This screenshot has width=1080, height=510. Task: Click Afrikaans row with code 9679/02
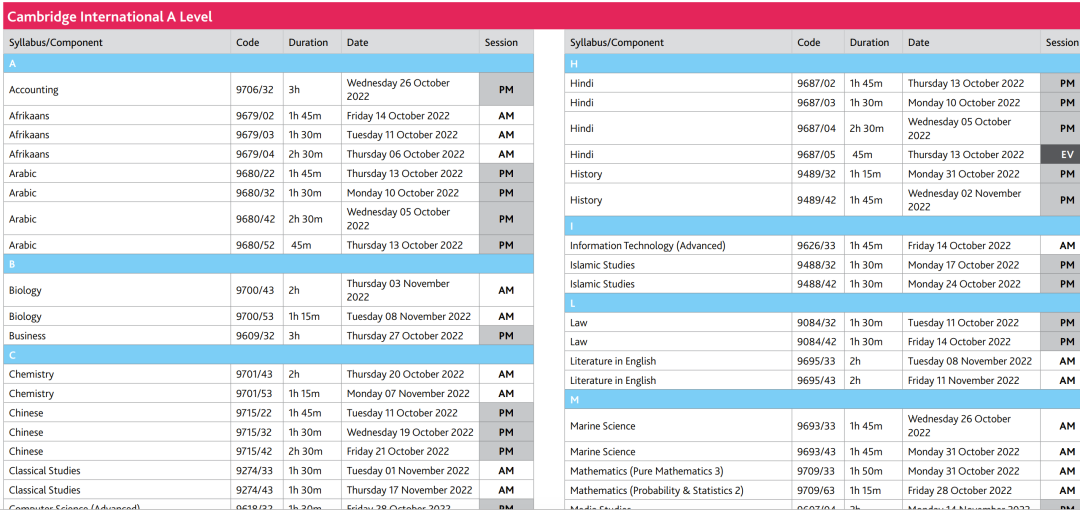pos(268,116)
